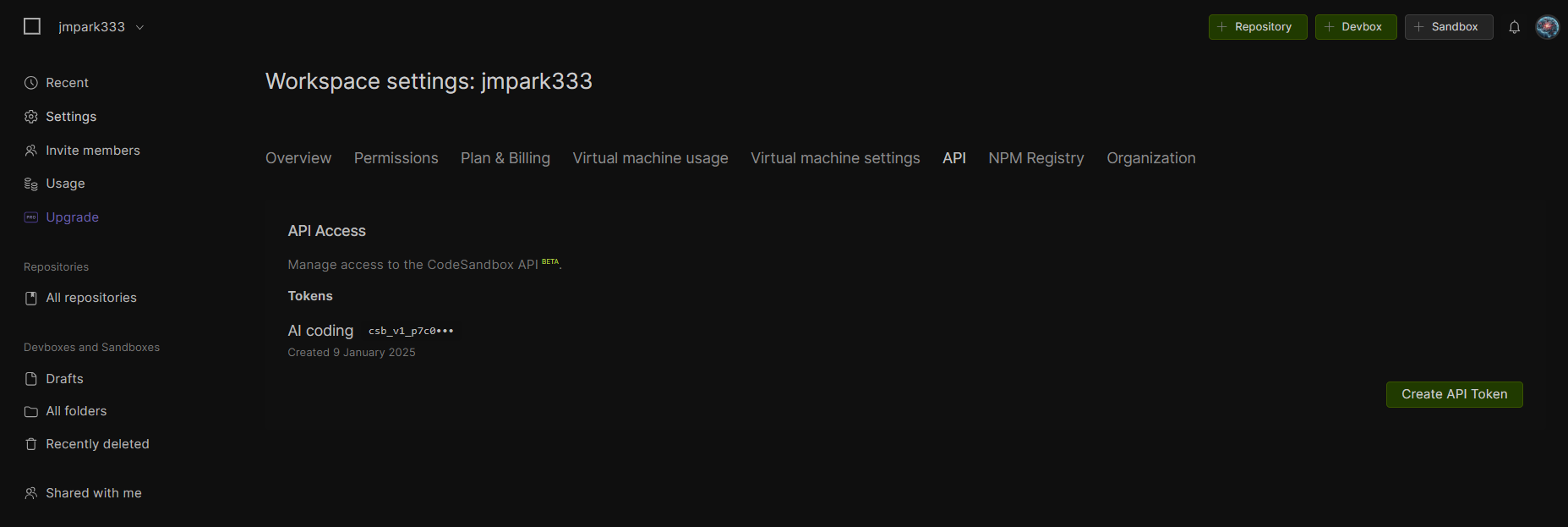The width and height of the screenshot is (1568, 527).
Task: Open Shared with me
Action: click(94, 493)
